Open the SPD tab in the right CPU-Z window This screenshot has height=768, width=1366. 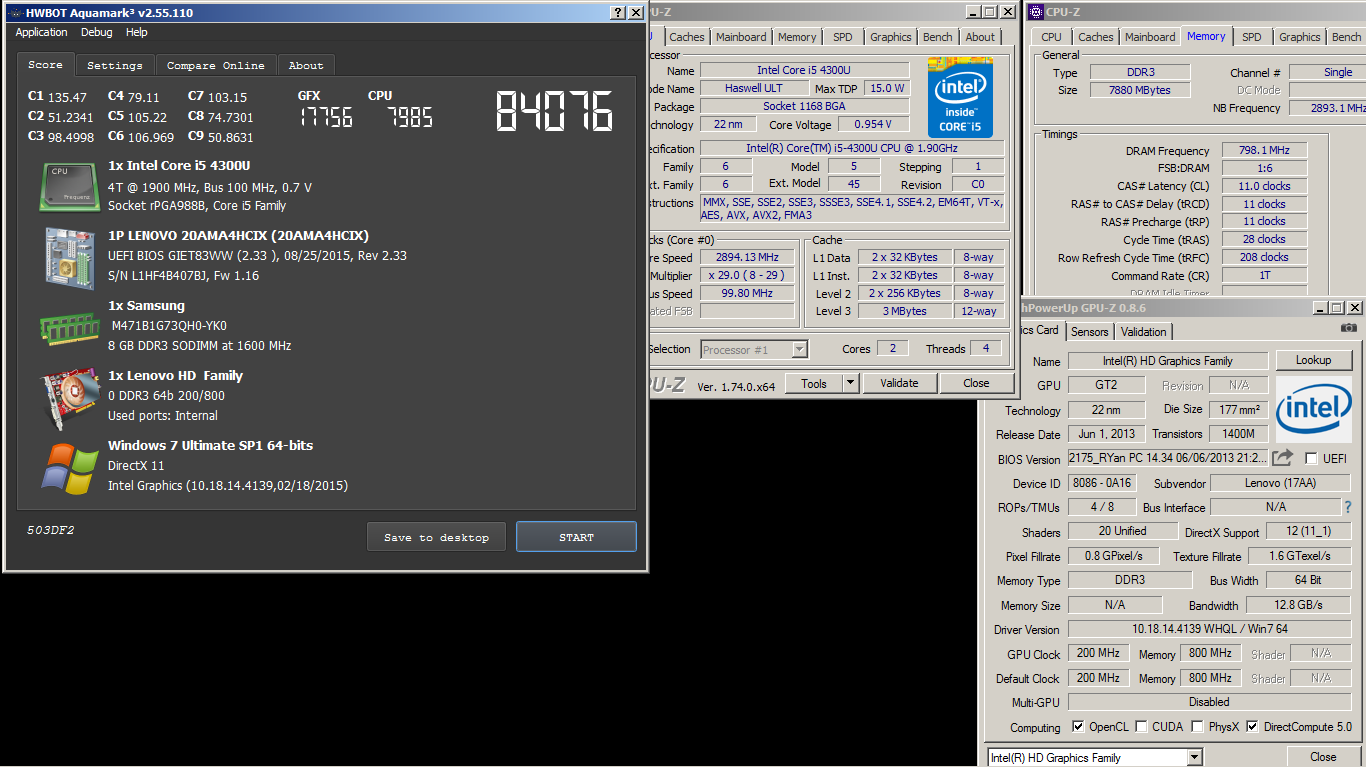pyautogui.click(x=1252, y=37)
